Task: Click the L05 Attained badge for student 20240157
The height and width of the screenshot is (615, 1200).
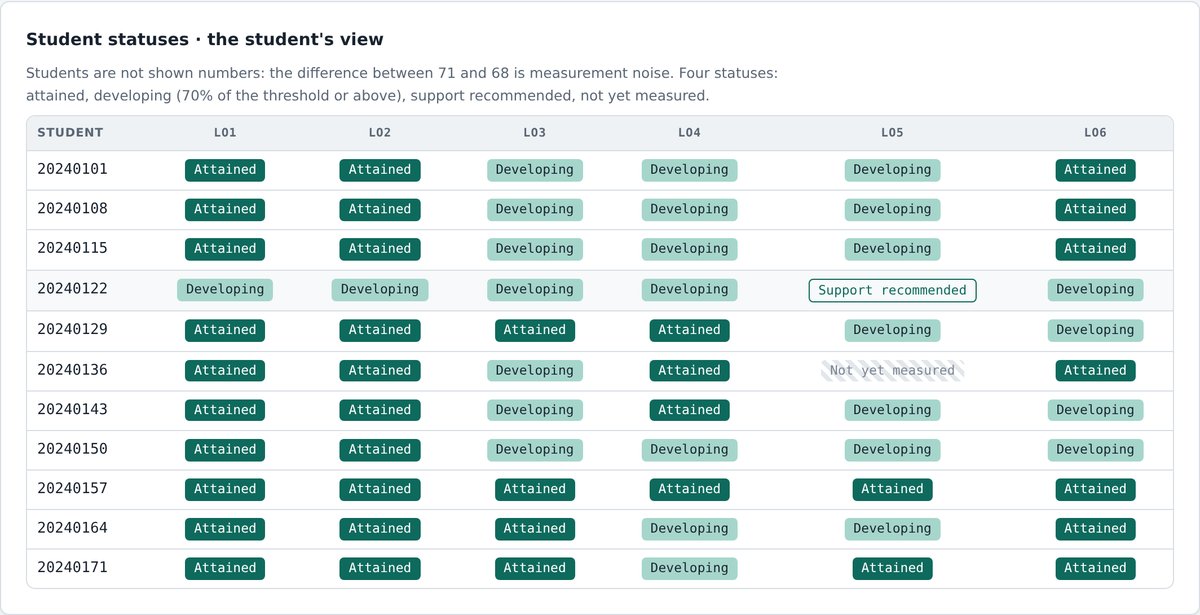Action: (x=892, y=489)
